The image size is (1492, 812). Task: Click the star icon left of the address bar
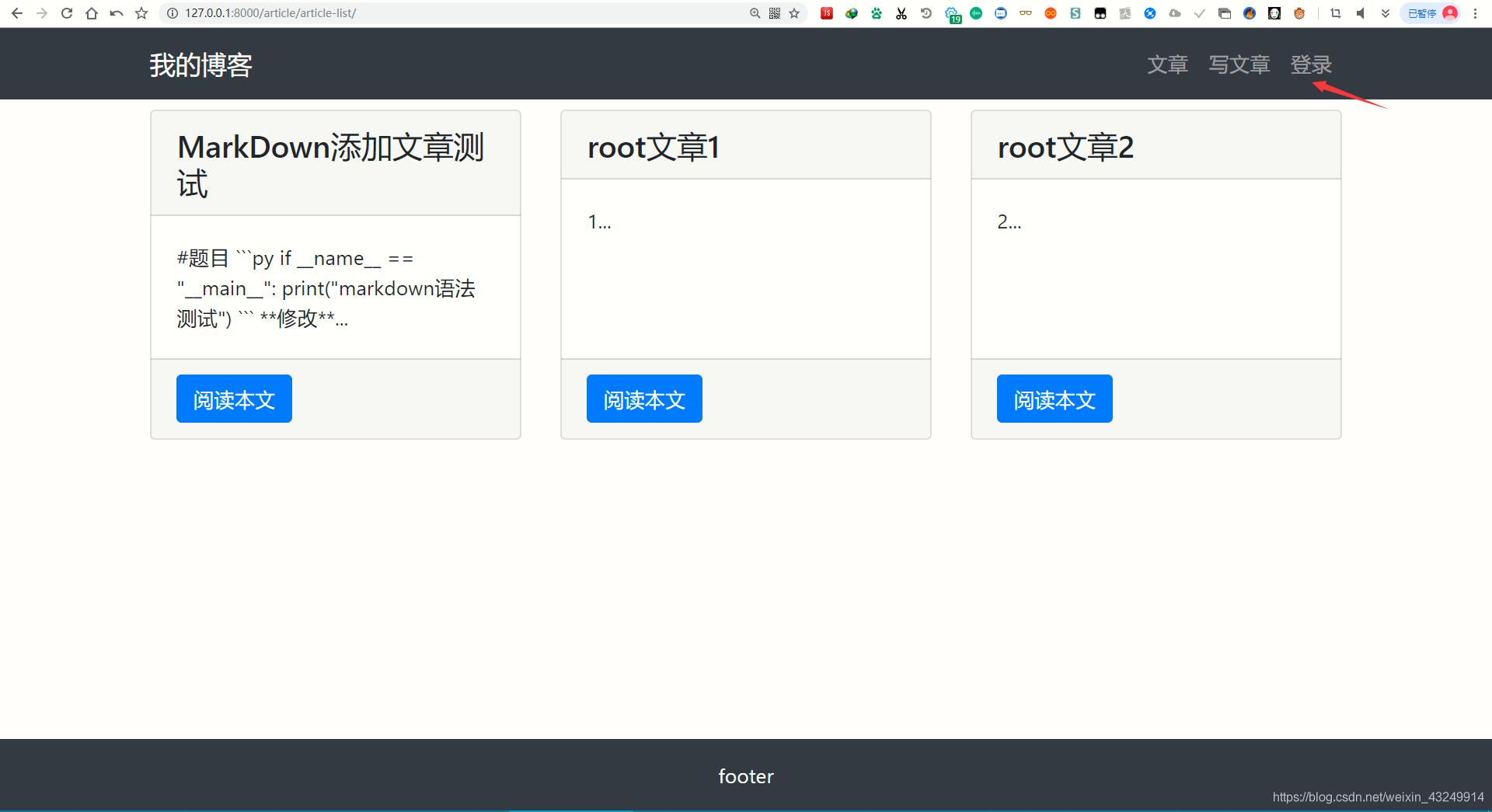coord(141,13)
